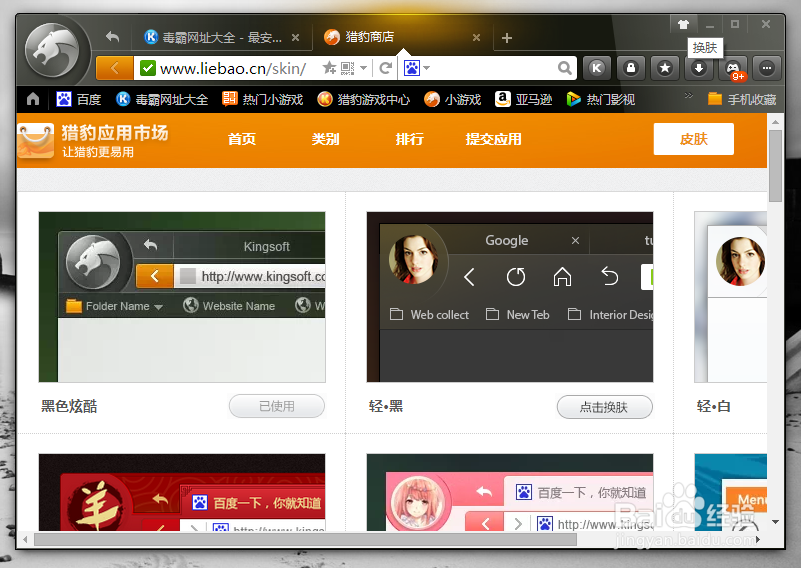Open the 亚马逊 bookmark
The width and height of the screenshot is (801, 568).
(524, 99)
